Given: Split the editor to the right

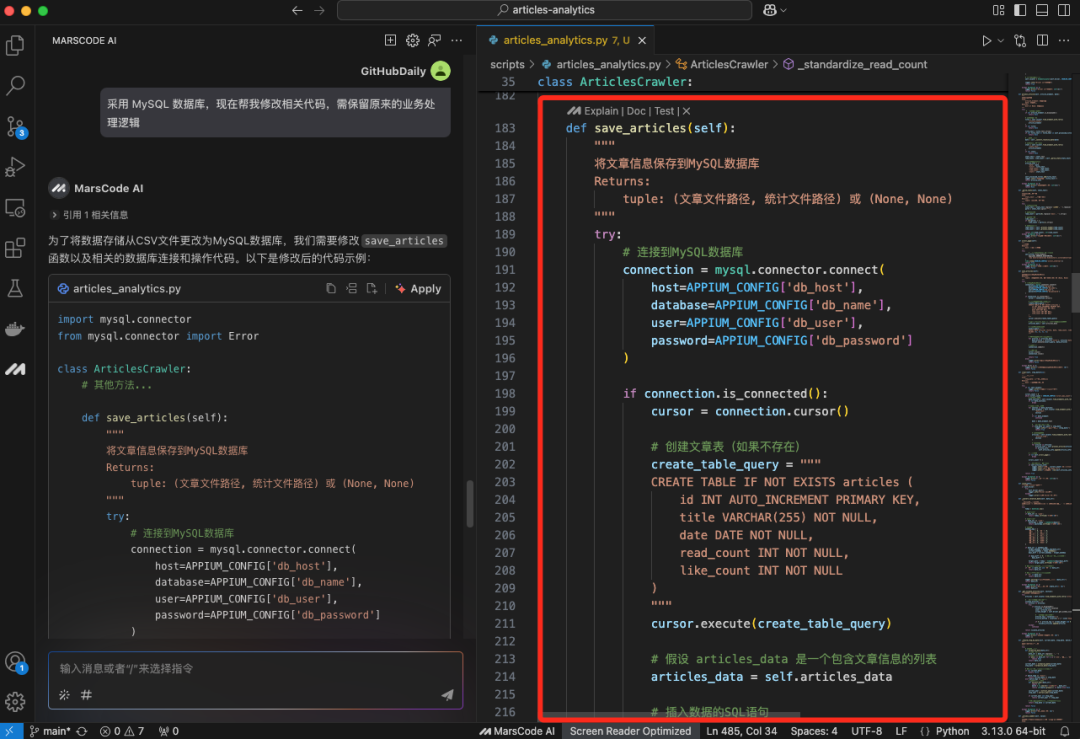Looking at the screenshot, I should [1042, 41].
